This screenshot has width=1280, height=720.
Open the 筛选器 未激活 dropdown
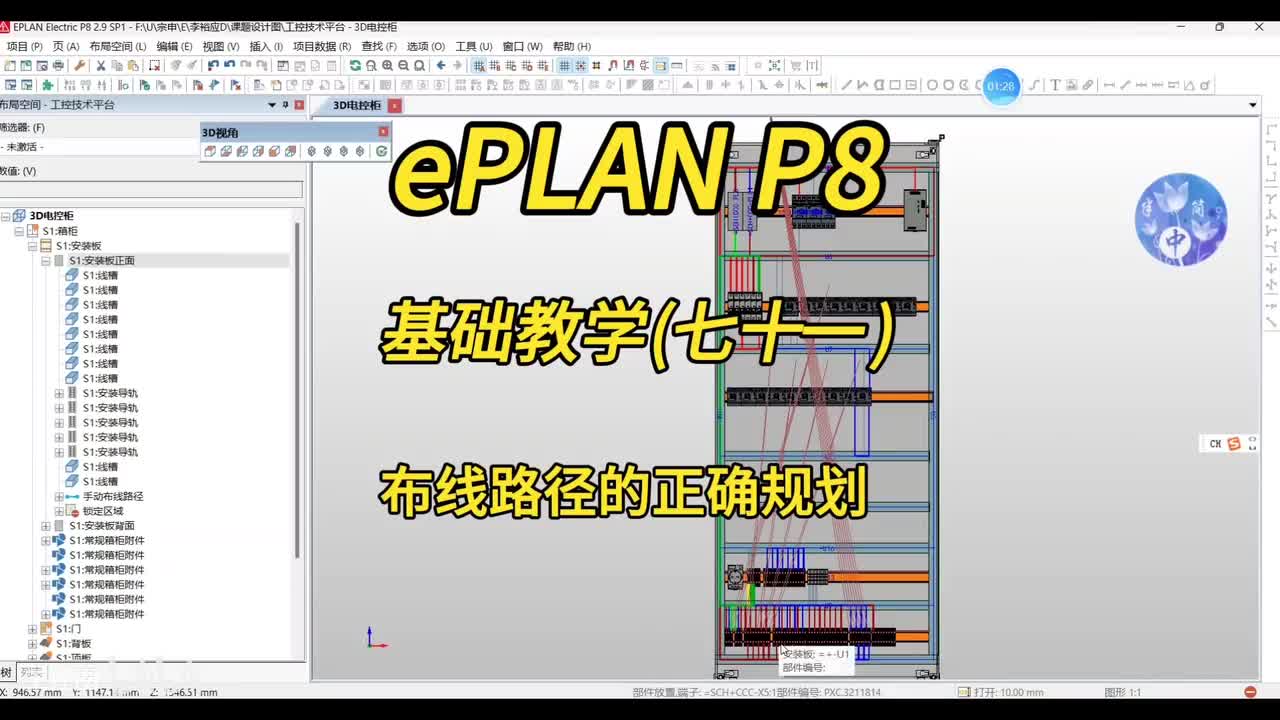[x=100, y=147]
